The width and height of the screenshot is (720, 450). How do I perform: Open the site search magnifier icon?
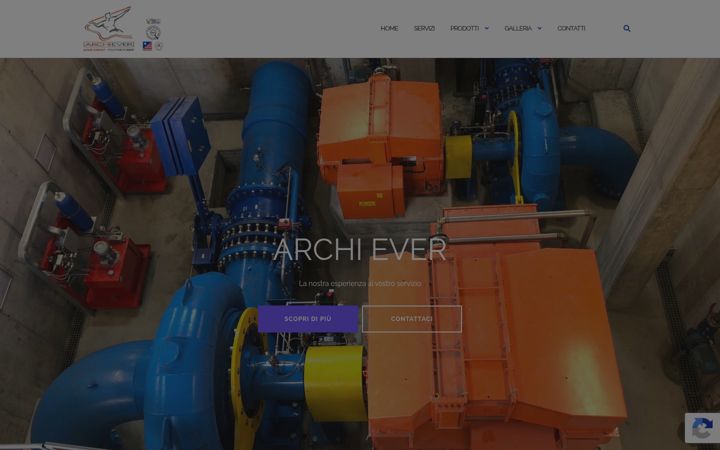(627, 28)
